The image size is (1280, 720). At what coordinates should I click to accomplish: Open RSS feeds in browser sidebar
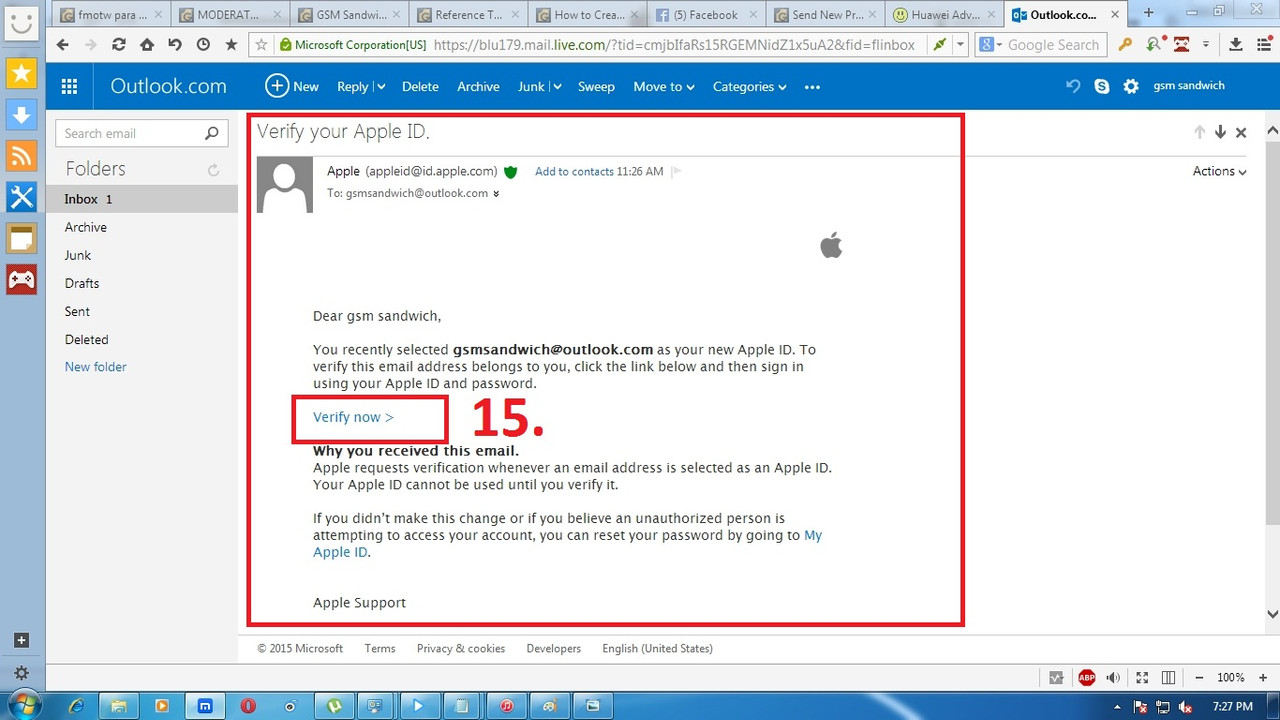pyautogui.click(x=22, y=155)
